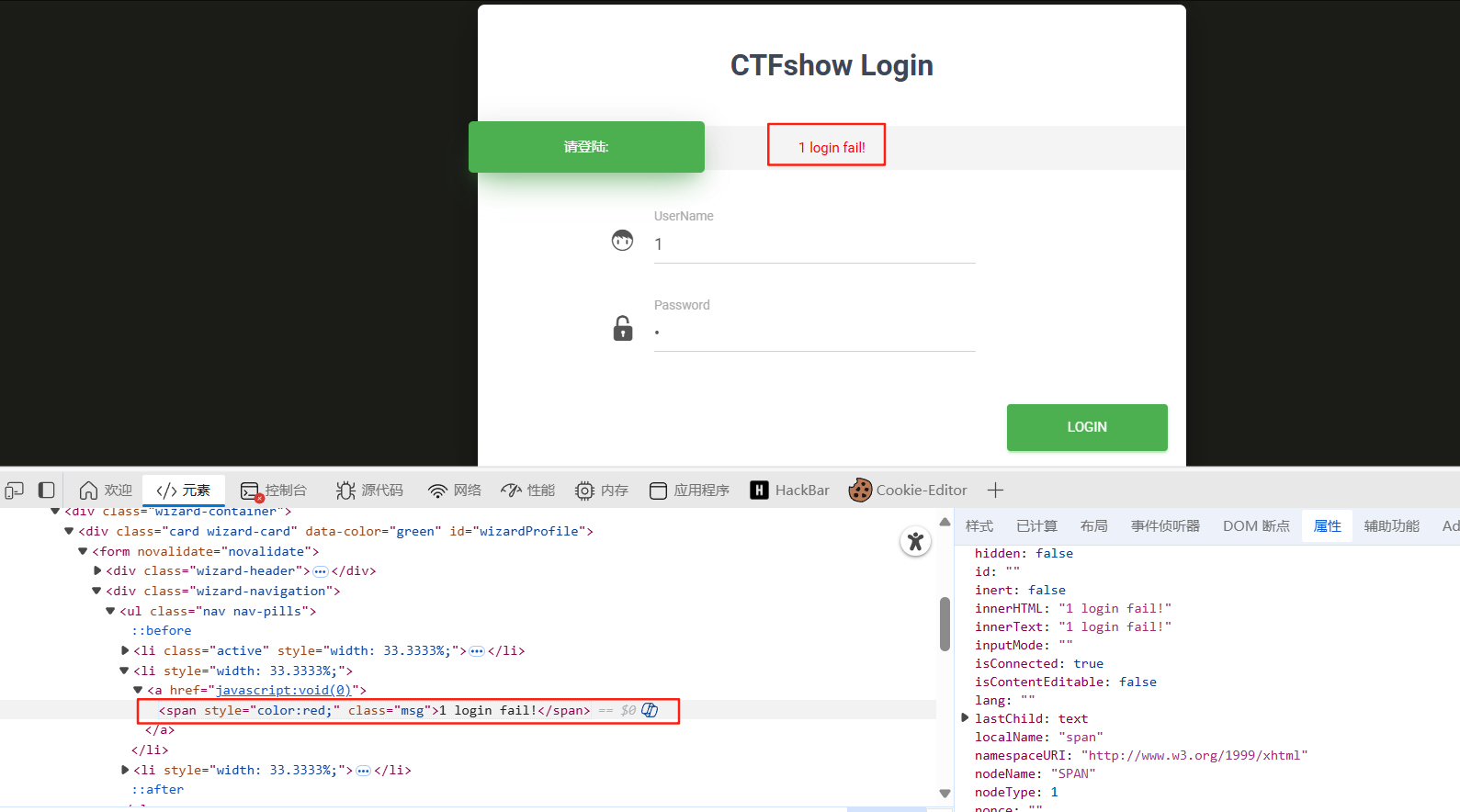This screenshot has height=812, width=1460.
Task: Click the ellipsis in wizard-header div
Action: [x=320, y=571]
